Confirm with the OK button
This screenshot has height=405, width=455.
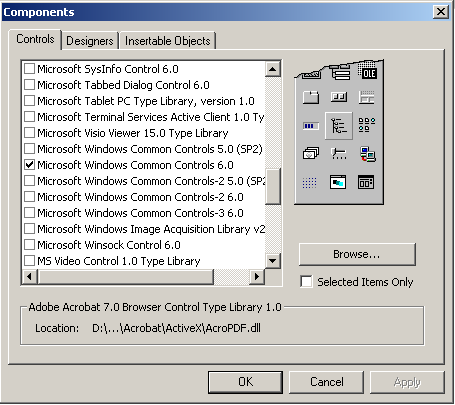click(245, 382)
